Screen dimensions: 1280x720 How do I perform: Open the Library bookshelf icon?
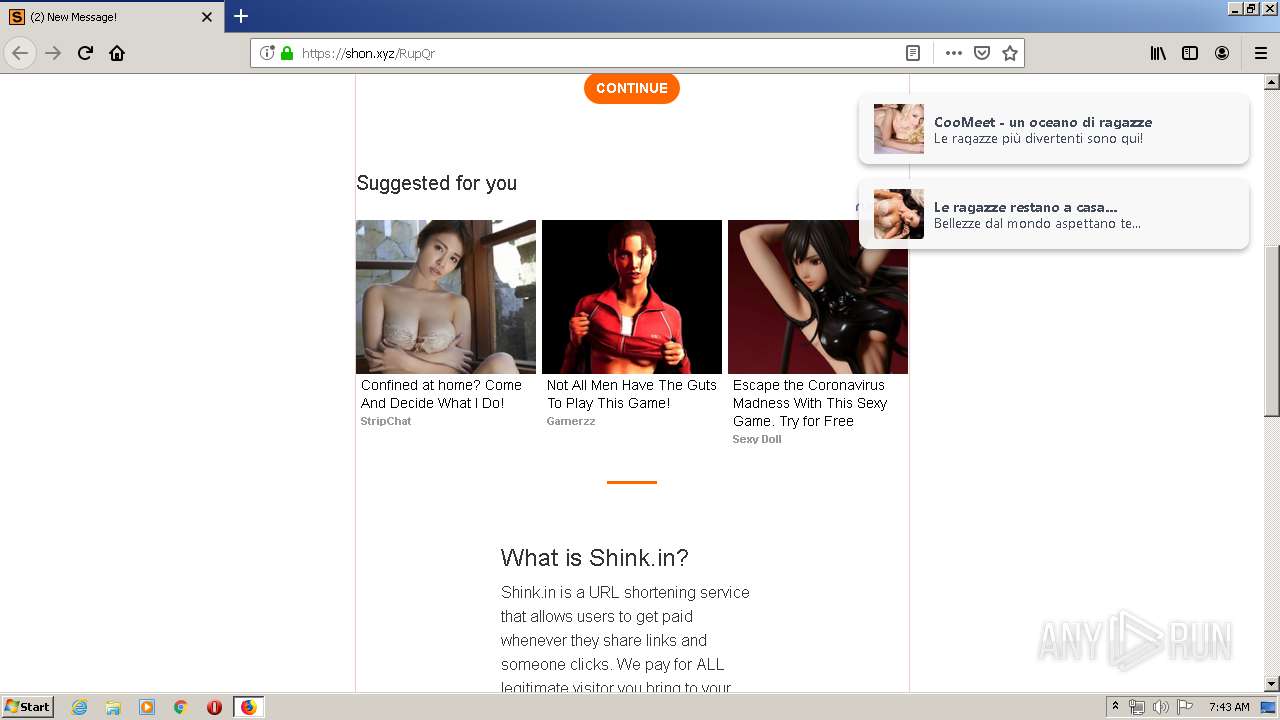pyautogui.click(x=1158, y=53)
